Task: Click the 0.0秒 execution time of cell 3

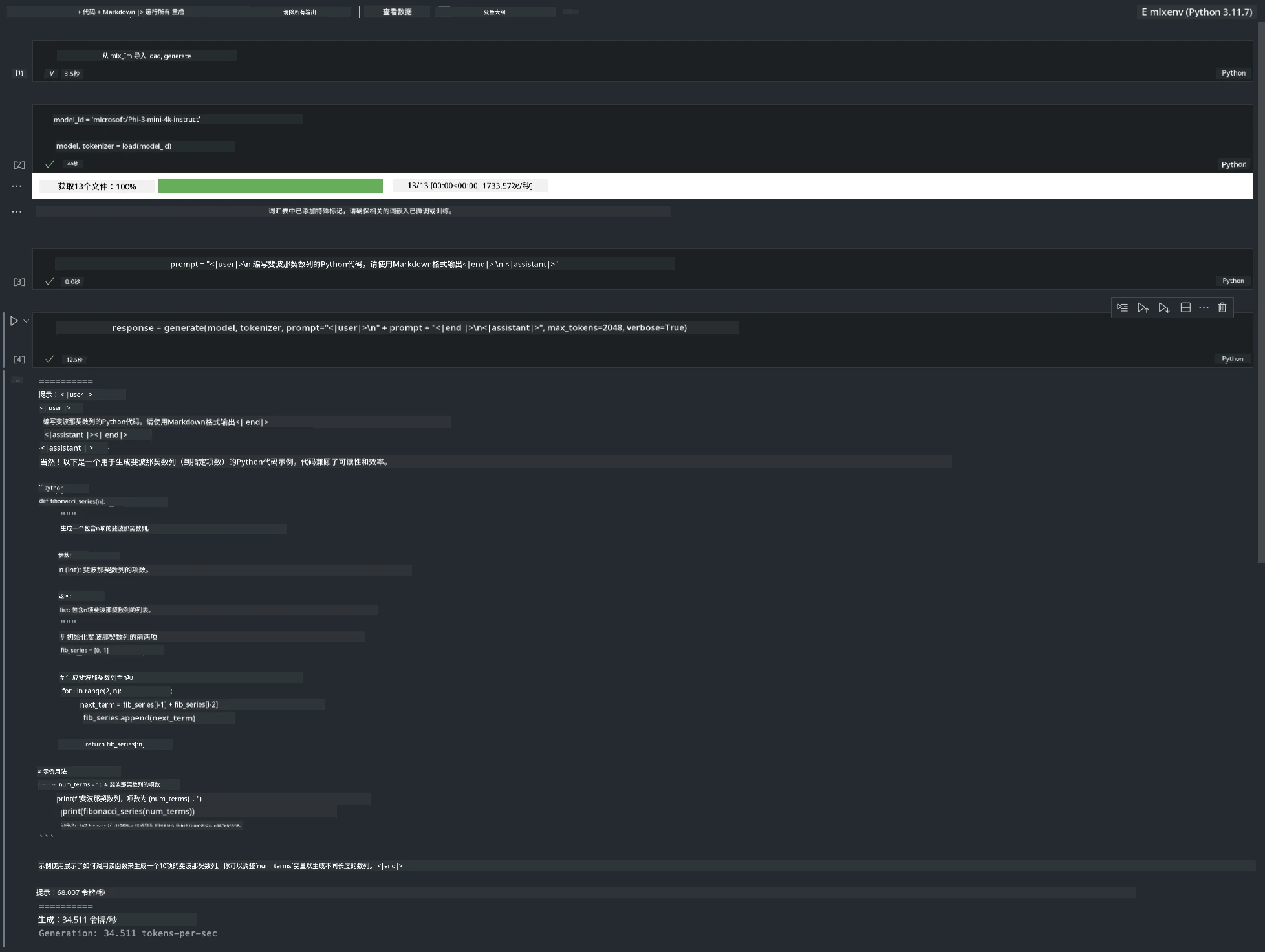Action: point(72,281)
